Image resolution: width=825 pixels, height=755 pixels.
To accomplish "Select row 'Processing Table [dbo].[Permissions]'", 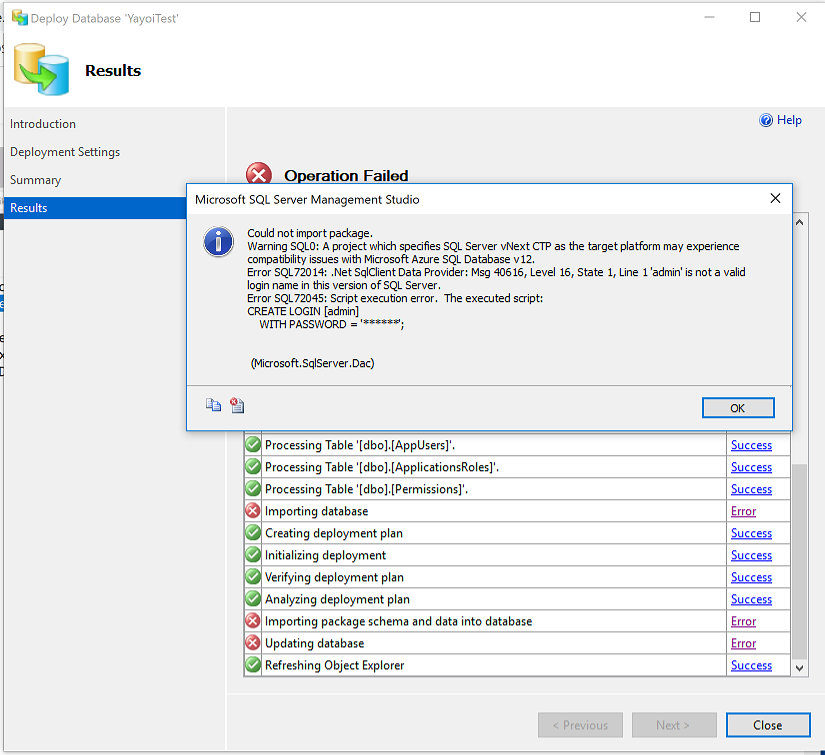I will 517,489.
